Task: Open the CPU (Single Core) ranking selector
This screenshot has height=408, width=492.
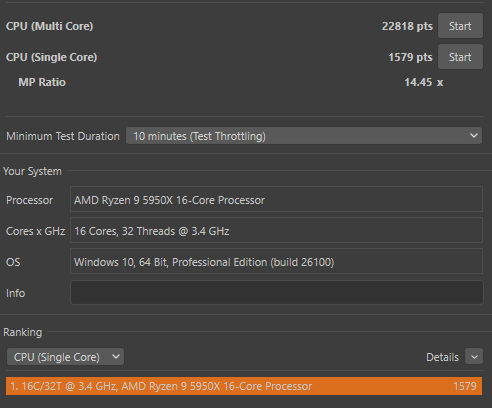Action: pos(65,357)
